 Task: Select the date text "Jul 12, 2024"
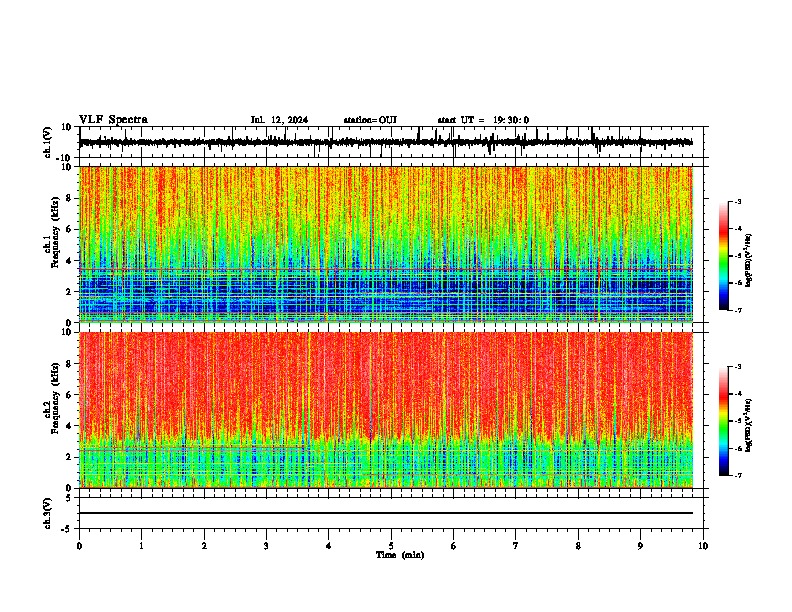(x=279, y=120)
